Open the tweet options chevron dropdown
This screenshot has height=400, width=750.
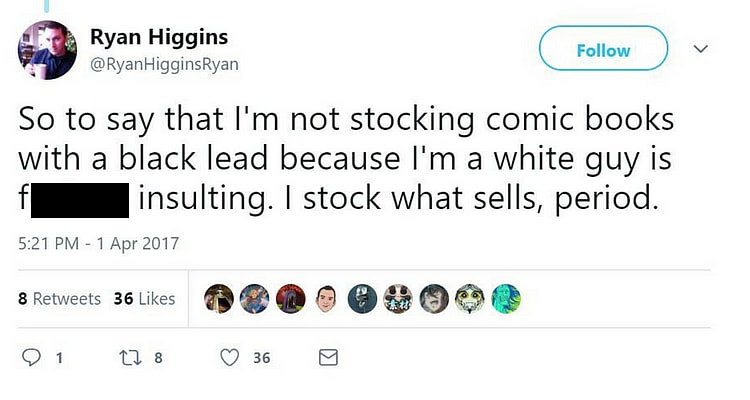tap(701, 49)
